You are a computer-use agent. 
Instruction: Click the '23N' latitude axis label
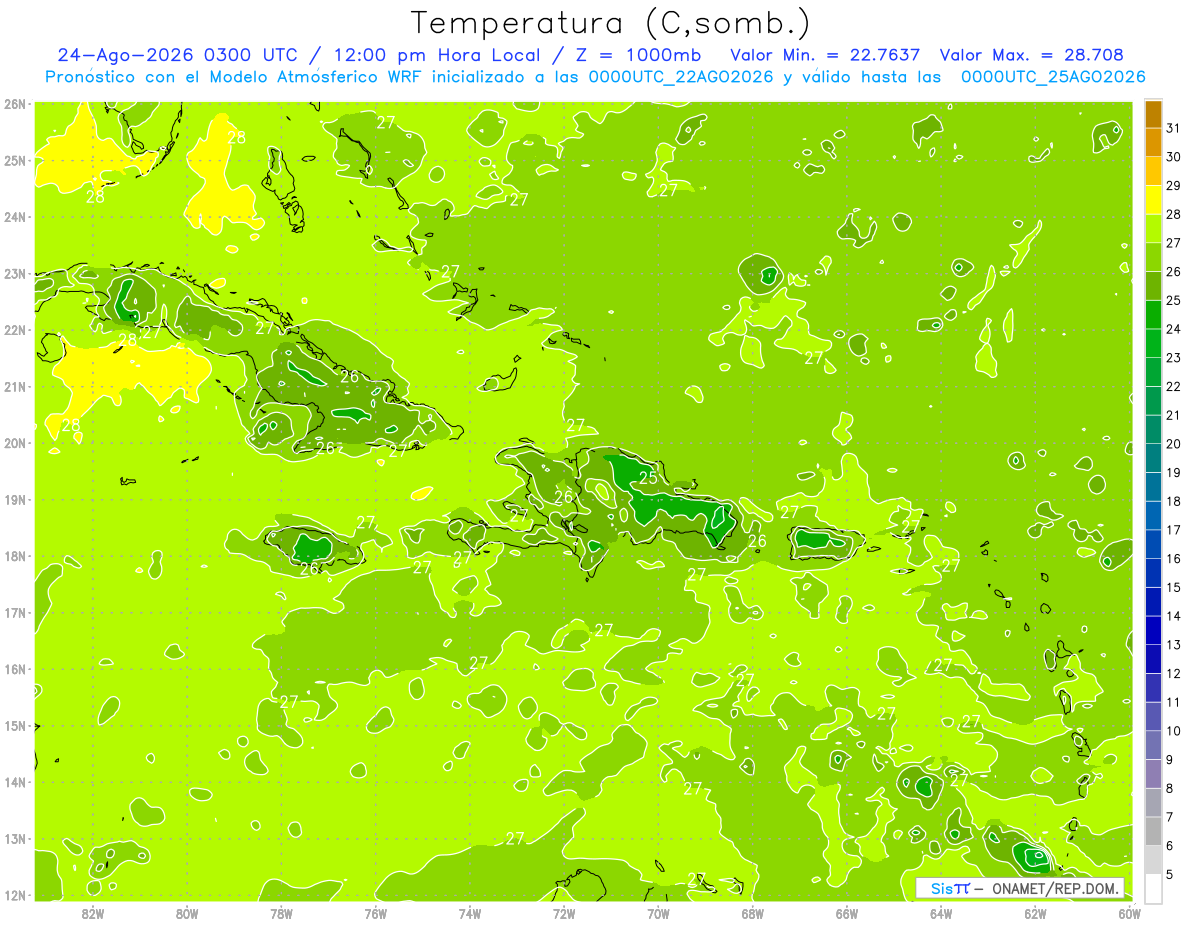pos(14,273)
